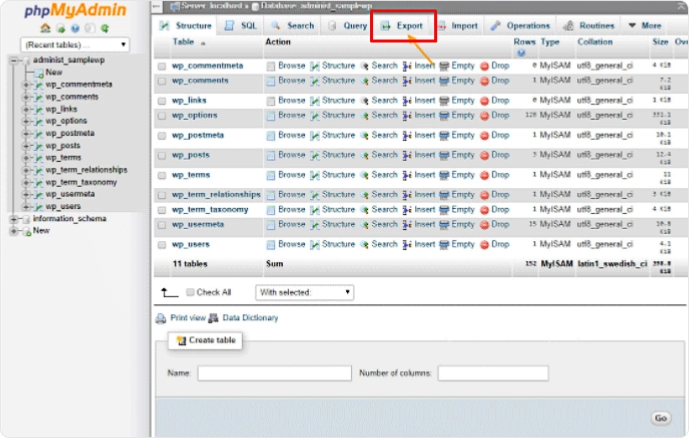Check the wp_terms row checkbox

click(162, 175)
